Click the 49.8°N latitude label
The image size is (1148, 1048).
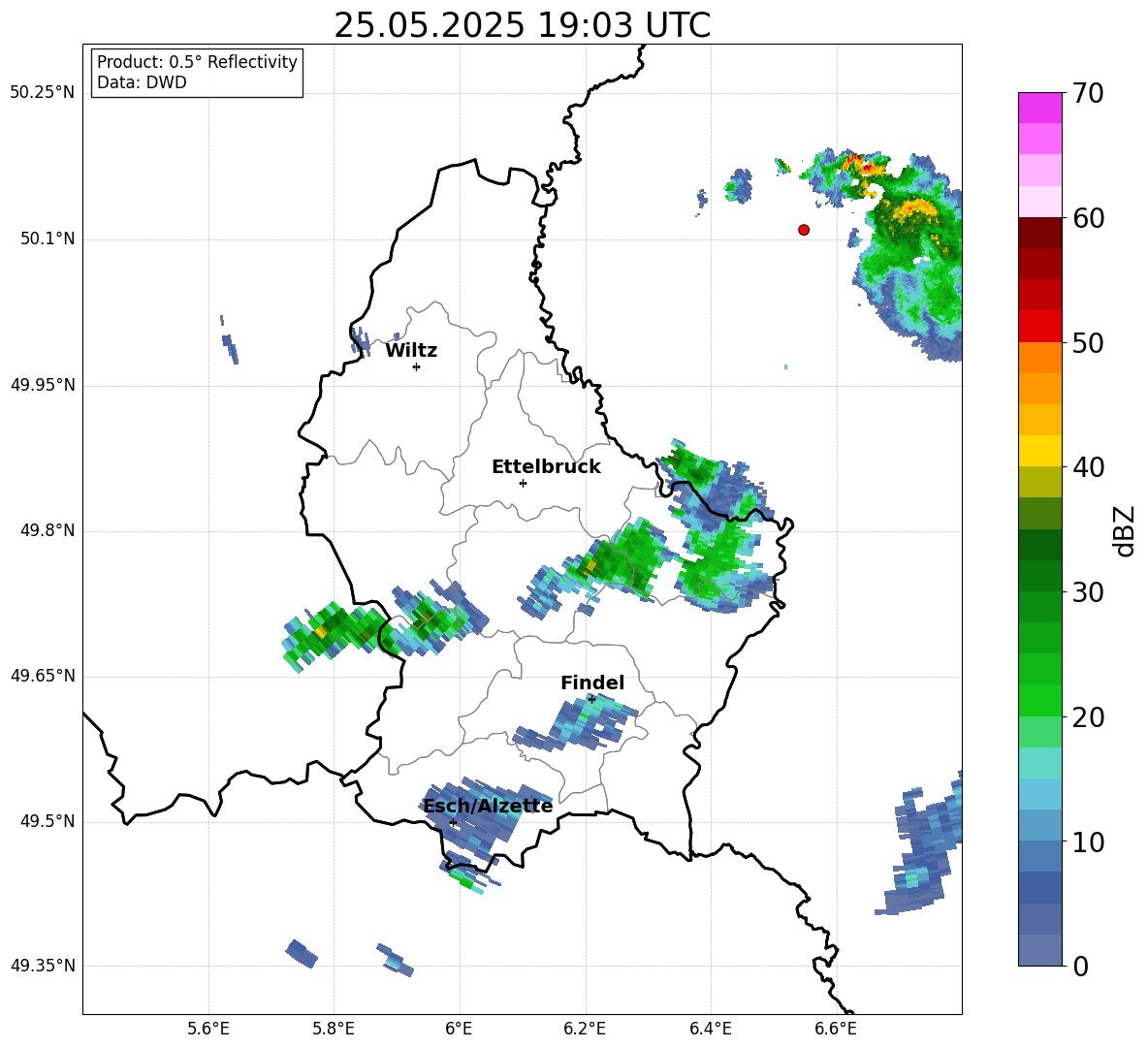[x=48, y=530]
